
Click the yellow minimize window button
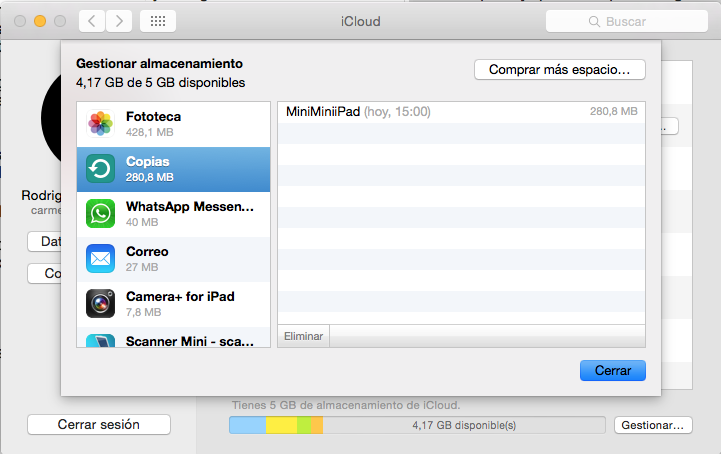point(40,21)
